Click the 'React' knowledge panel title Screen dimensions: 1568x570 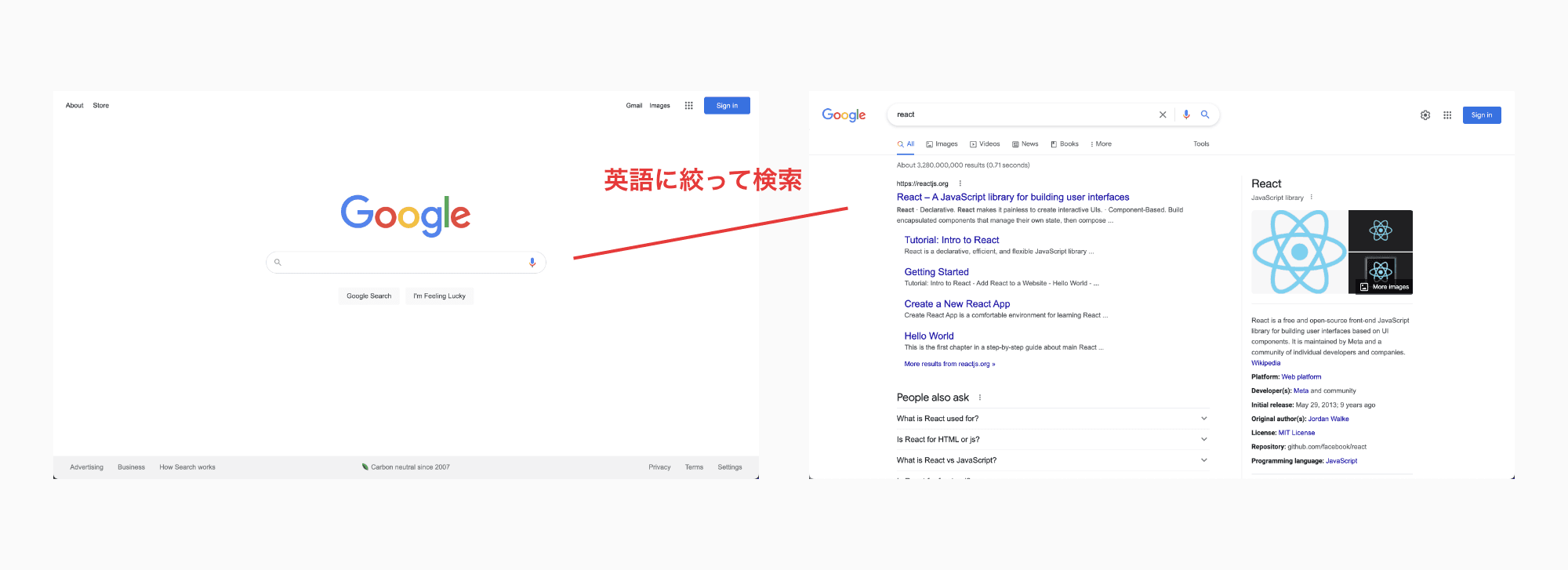tap(1266, 183)
